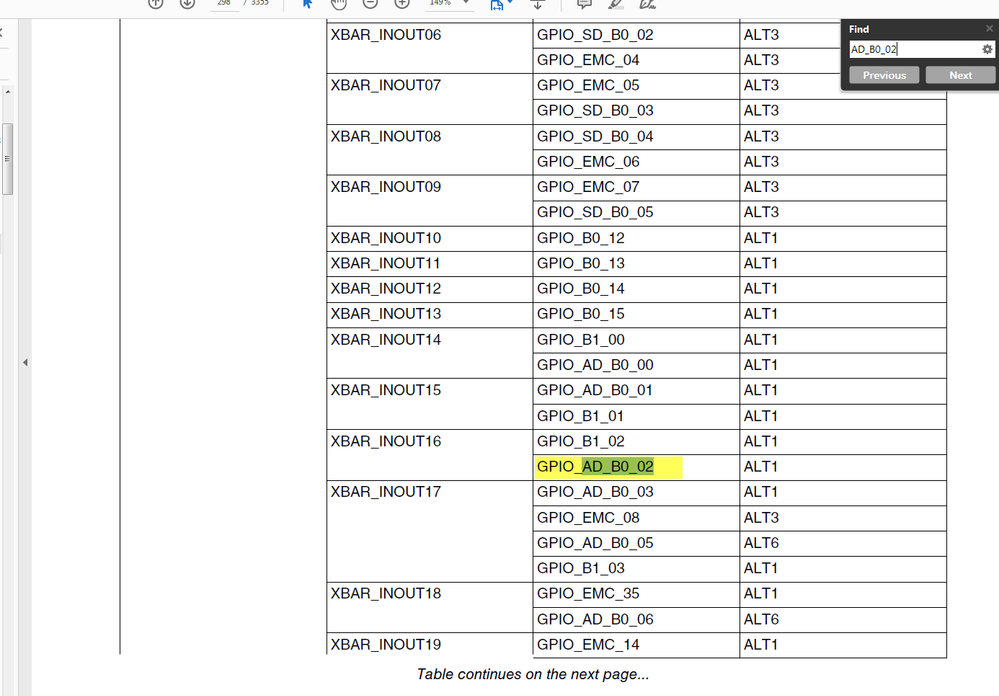This screenshot has width=999, height=696.
Task: Click the XBAR_INOUT14 cell
Action: pos(430,353)
